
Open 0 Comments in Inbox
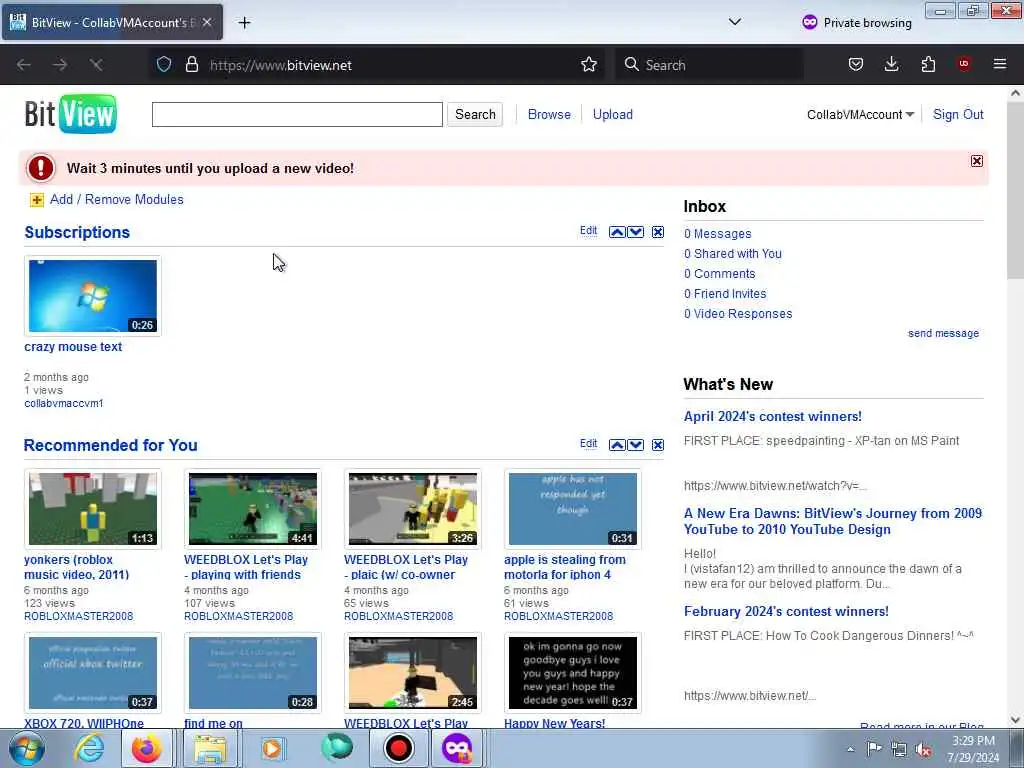[x=720, y=274]
